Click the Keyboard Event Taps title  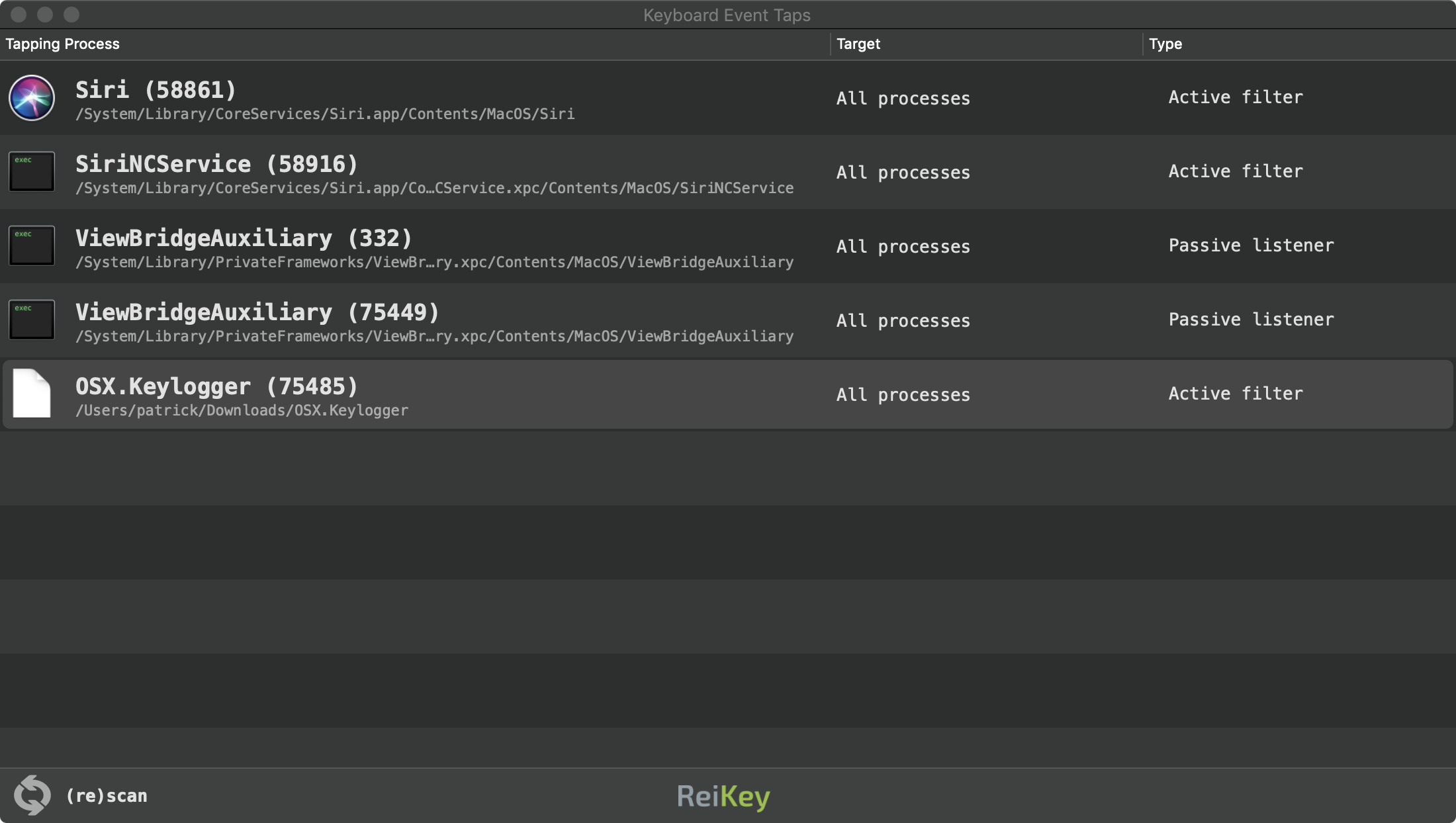click(727, 15)
